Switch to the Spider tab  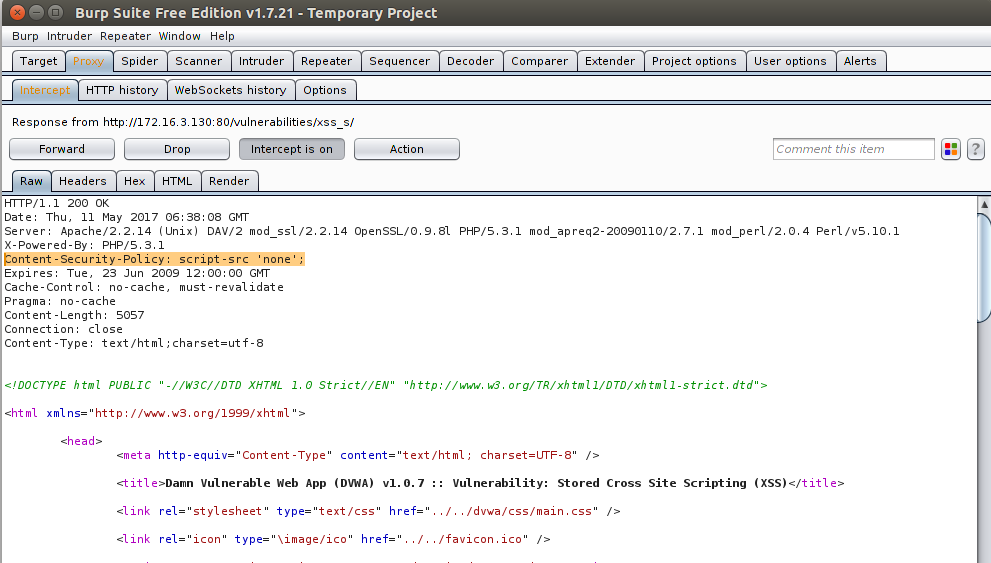[x=140, y=61]
